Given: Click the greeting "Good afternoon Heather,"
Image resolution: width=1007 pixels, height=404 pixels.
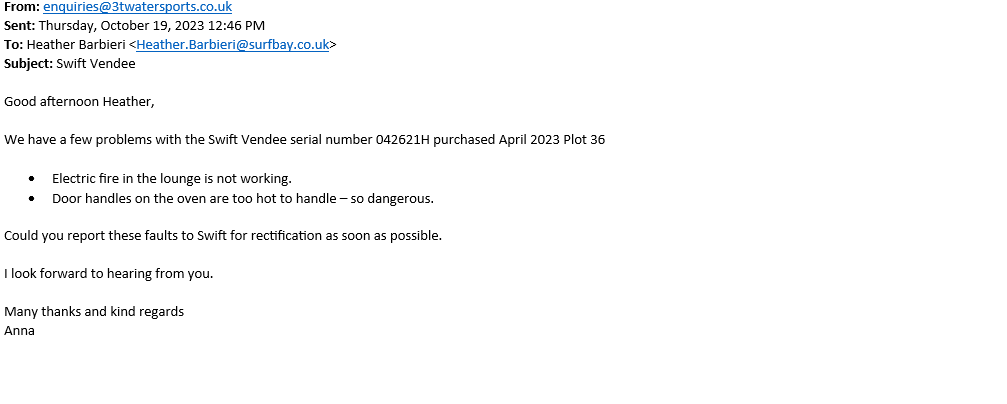Looking at the screenshot, I should 79,101.
